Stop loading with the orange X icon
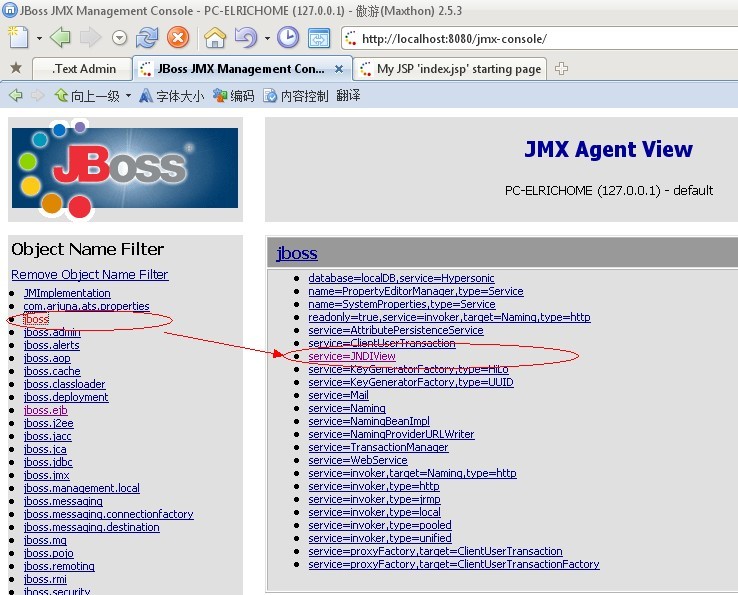This screenshot has height=595, width=738. [178, 38]
